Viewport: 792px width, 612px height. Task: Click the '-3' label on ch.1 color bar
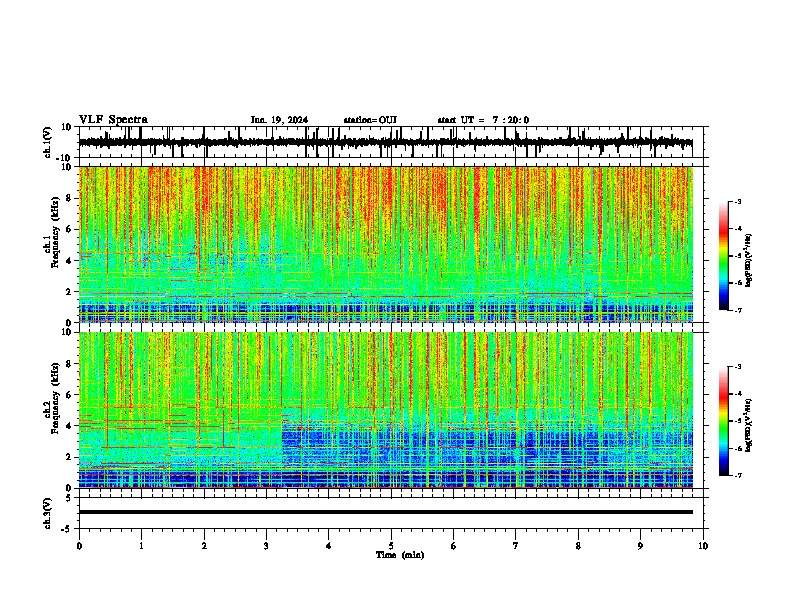[737, 202]
